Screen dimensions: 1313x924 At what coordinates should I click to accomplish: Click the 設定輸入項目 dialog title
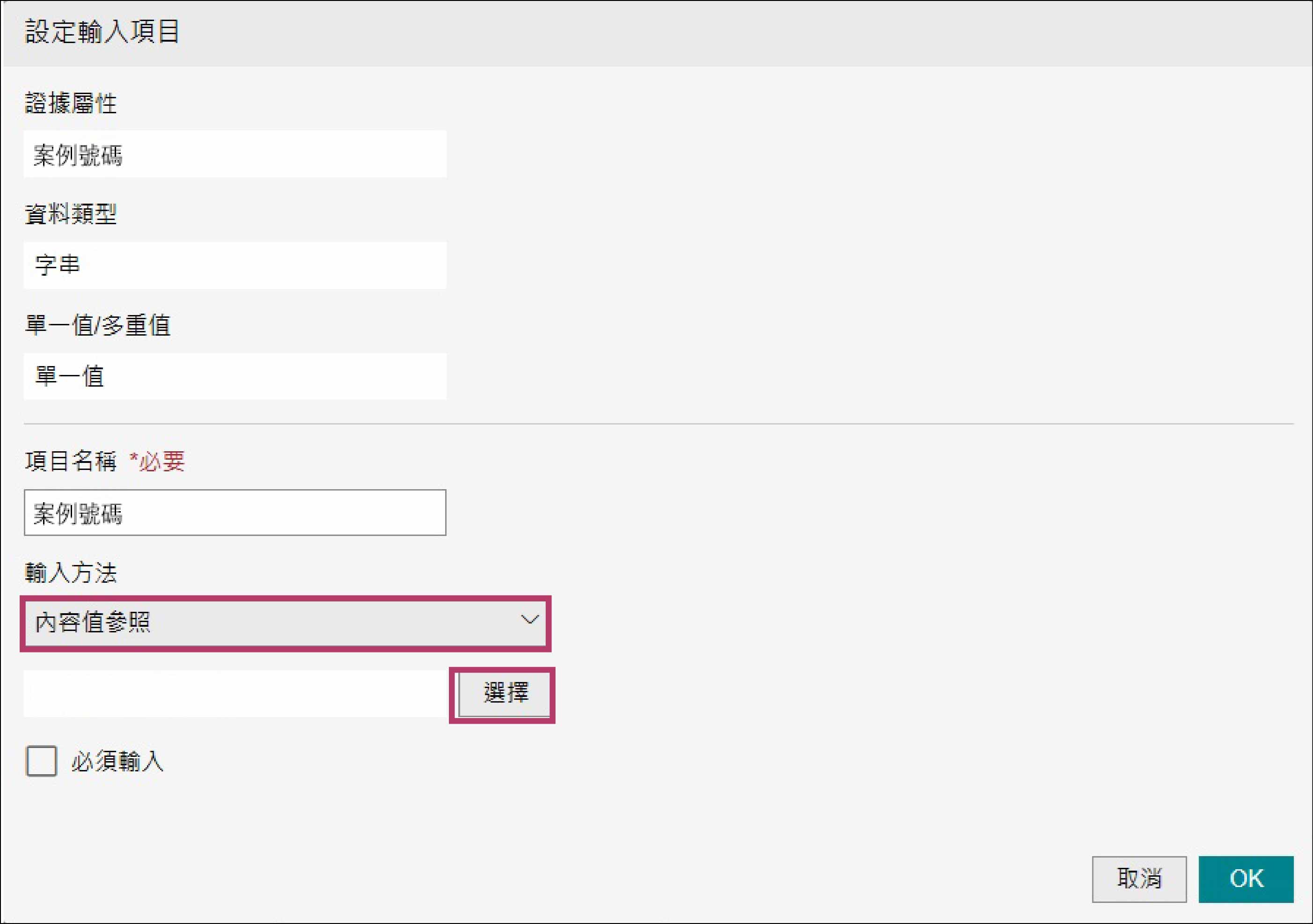tap(102, 31)
